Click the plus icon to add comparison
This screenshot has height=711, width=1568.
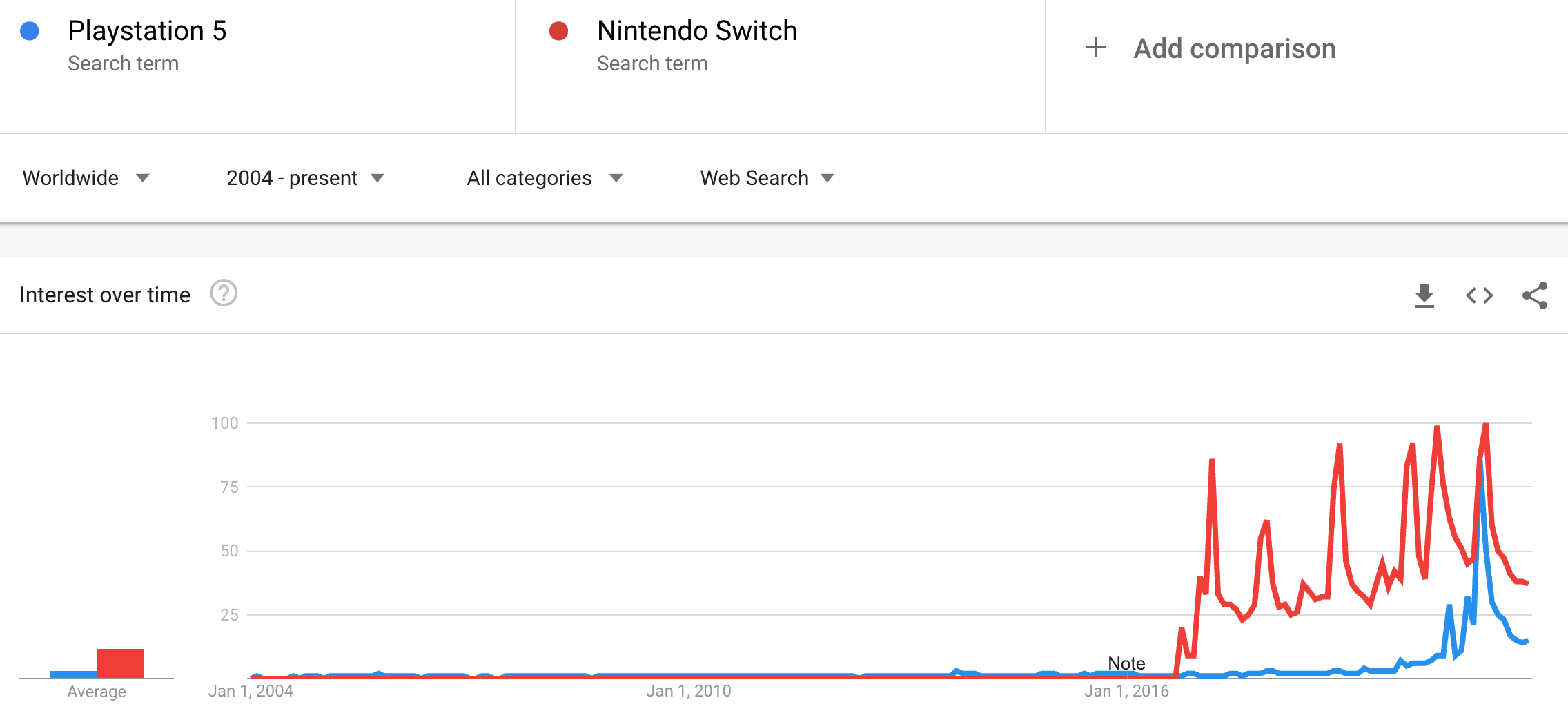point(1095,48)
